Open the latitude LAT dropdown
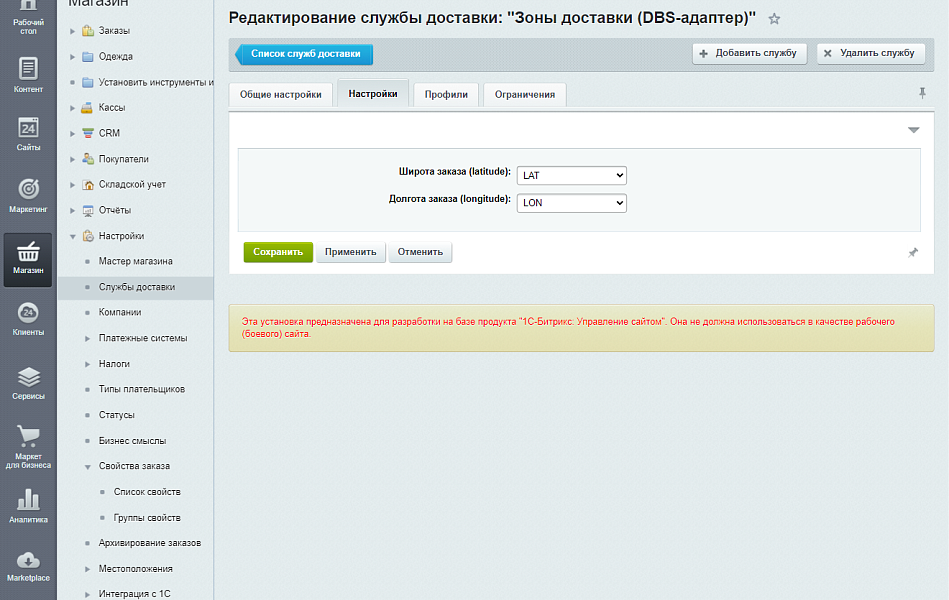 pos(571,174)
